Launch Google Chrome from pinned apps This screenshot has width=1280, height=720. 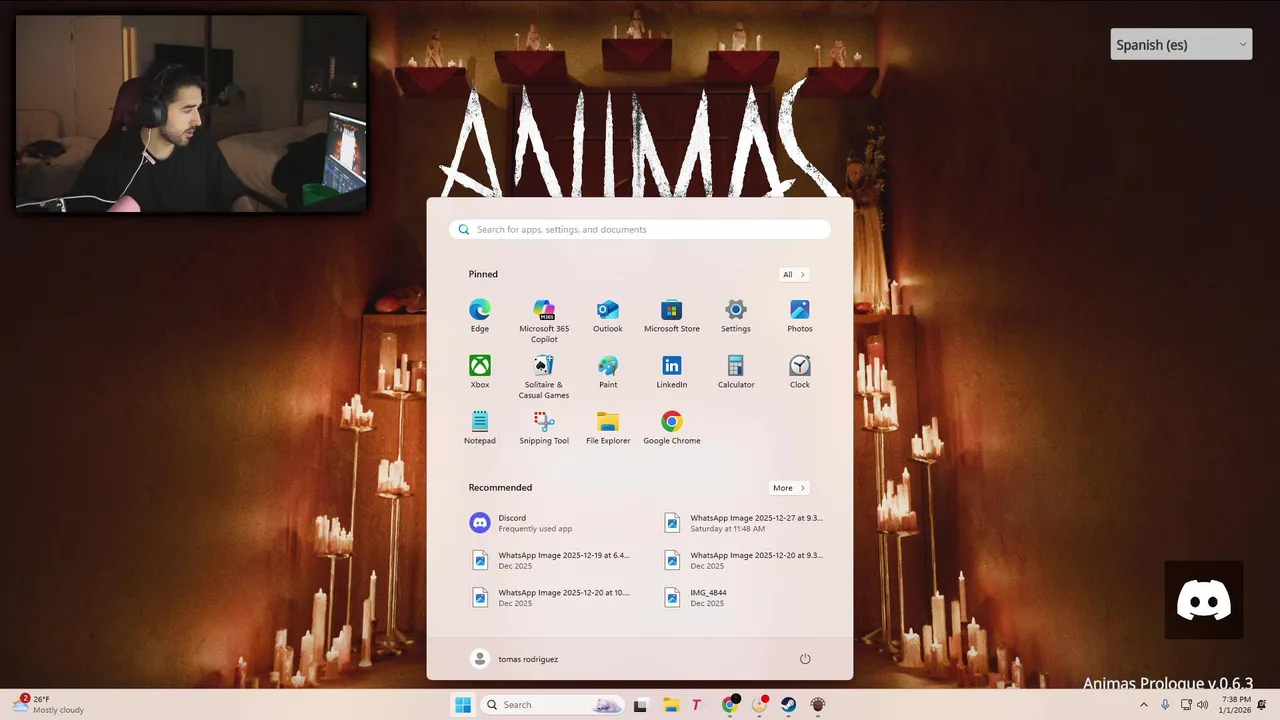click(672, 427)
